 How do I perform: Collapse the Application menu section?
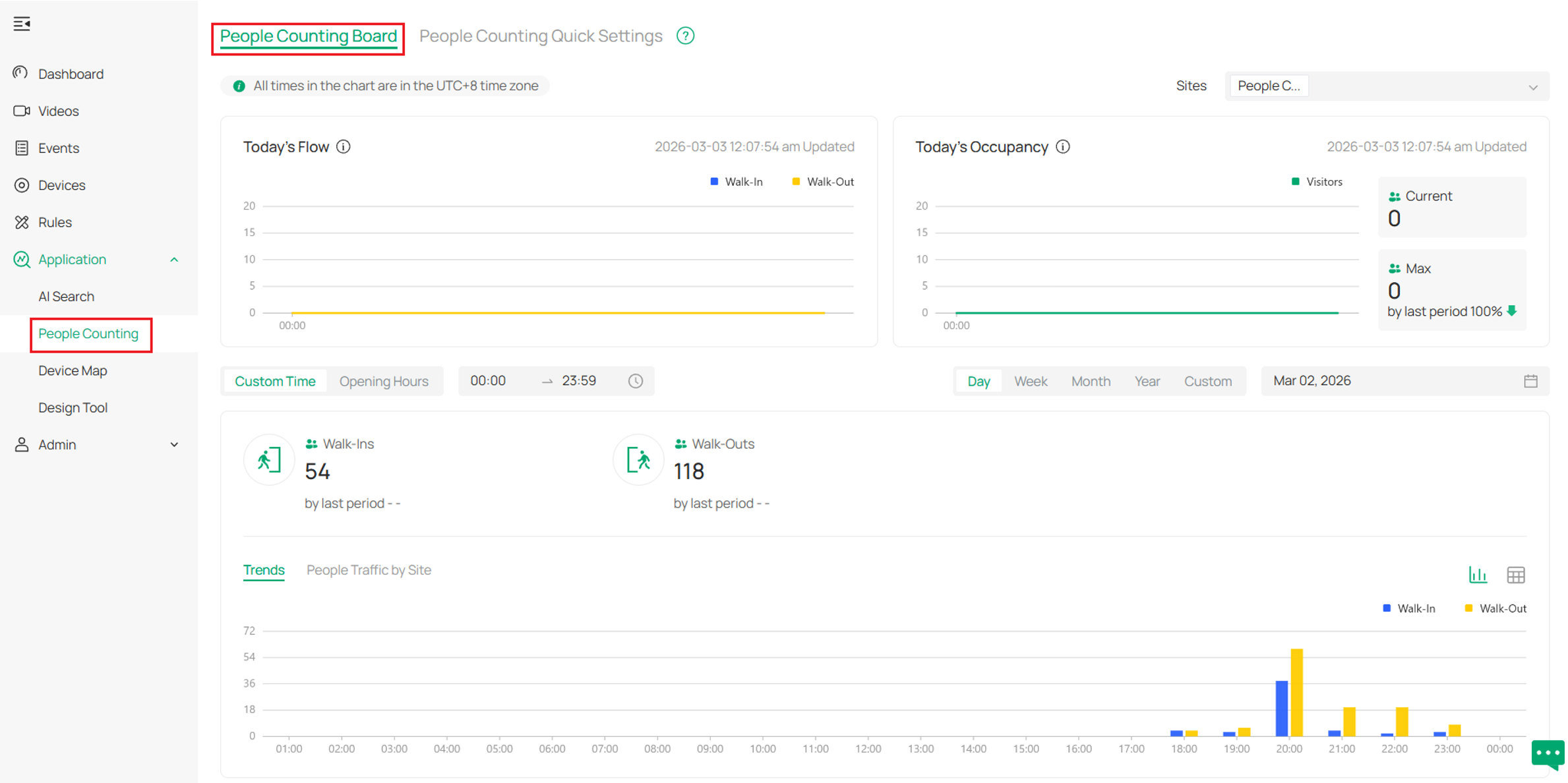[174, 260]
